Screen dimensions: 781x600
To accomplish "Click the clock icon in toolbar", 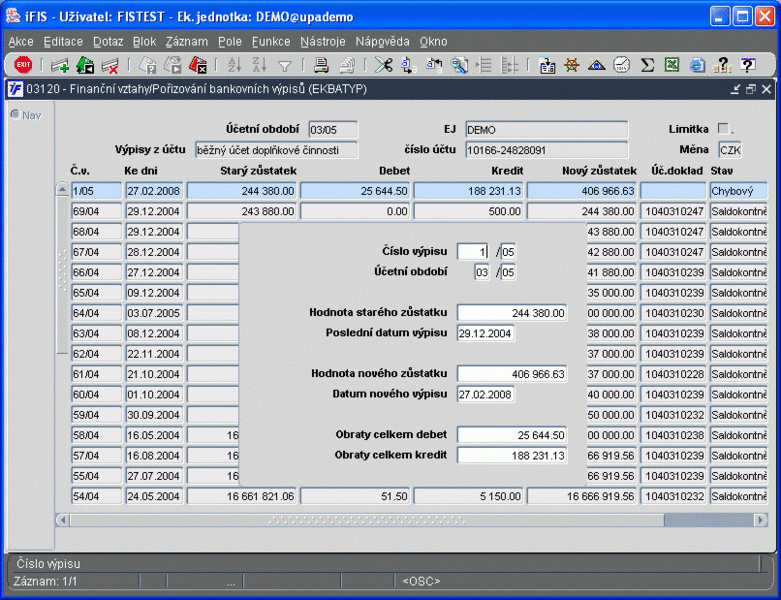I will click(621, 65).
